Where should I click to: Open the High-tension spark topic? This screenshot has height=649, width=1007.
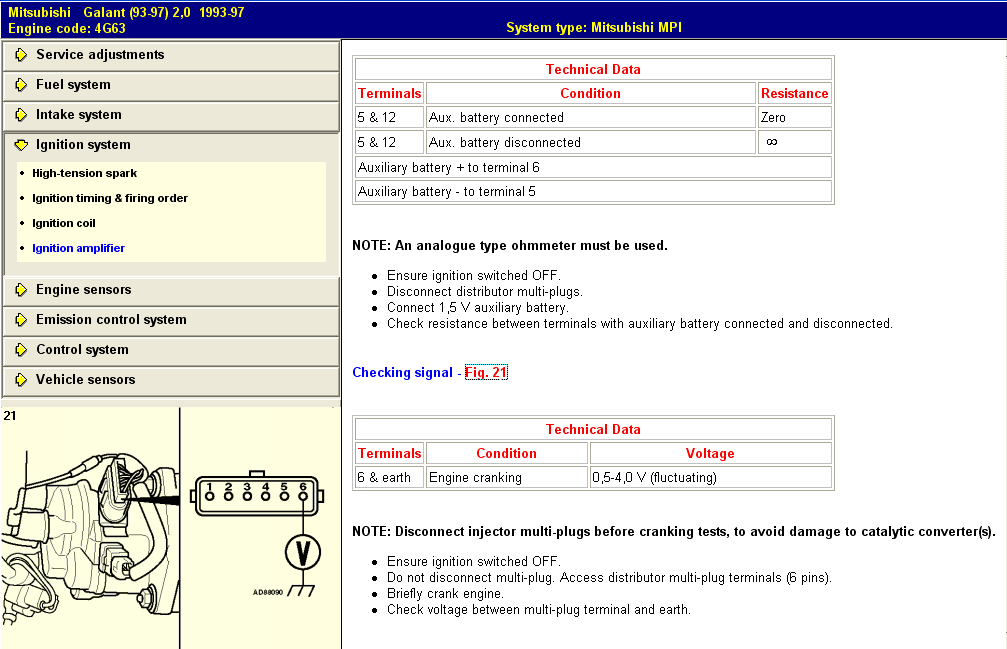[84, 173]
